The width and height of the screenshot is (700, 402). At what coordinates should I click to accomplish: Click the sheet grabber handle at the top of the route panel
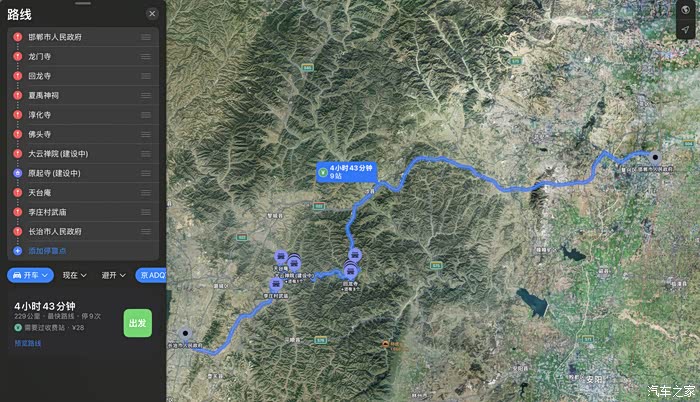pyautogui.click(x=83, y=4)
